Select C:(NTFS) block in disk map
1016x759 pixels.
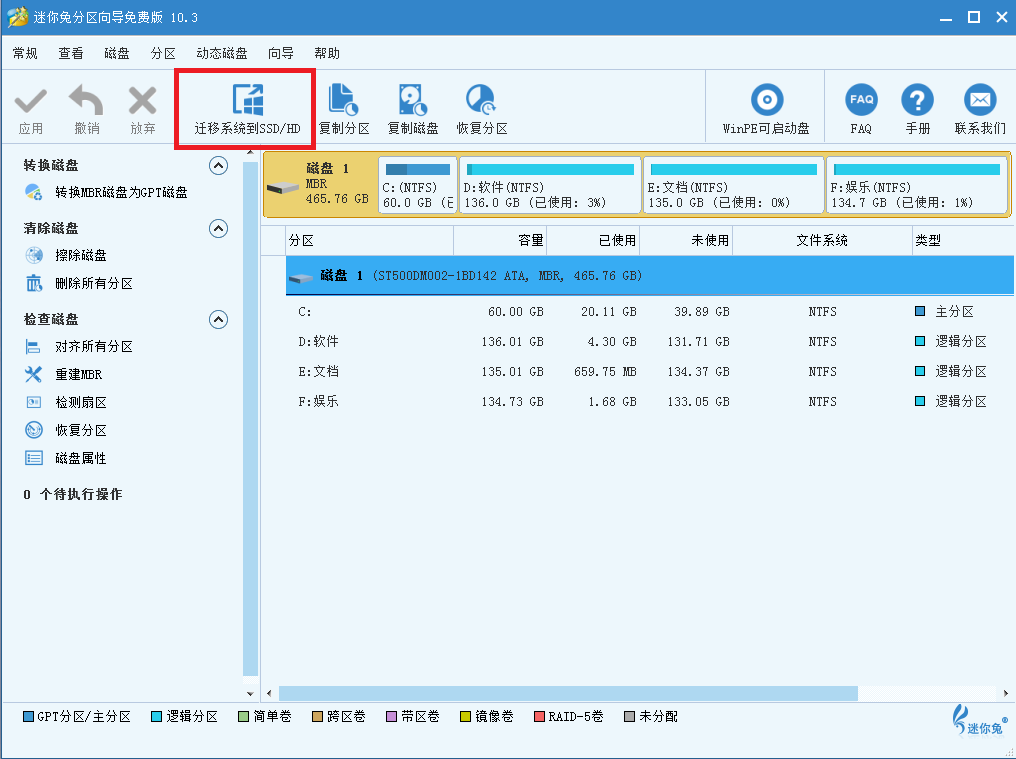pos(418,185)
